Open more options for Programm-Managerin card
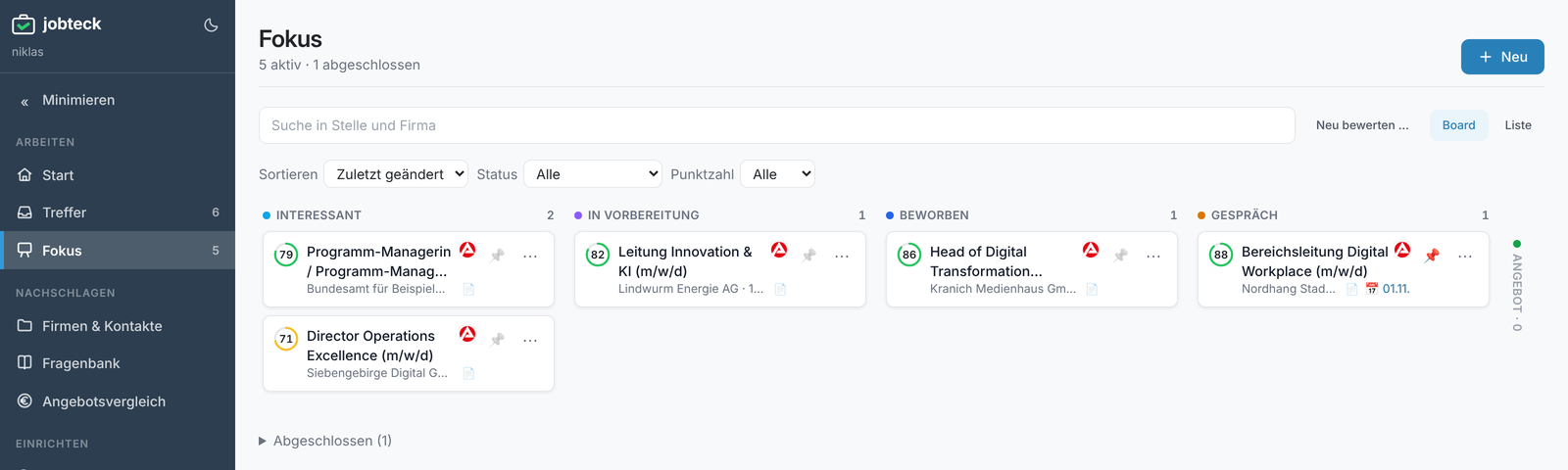This screenshot has width=1568, height=470. click(x=530, y=256)
